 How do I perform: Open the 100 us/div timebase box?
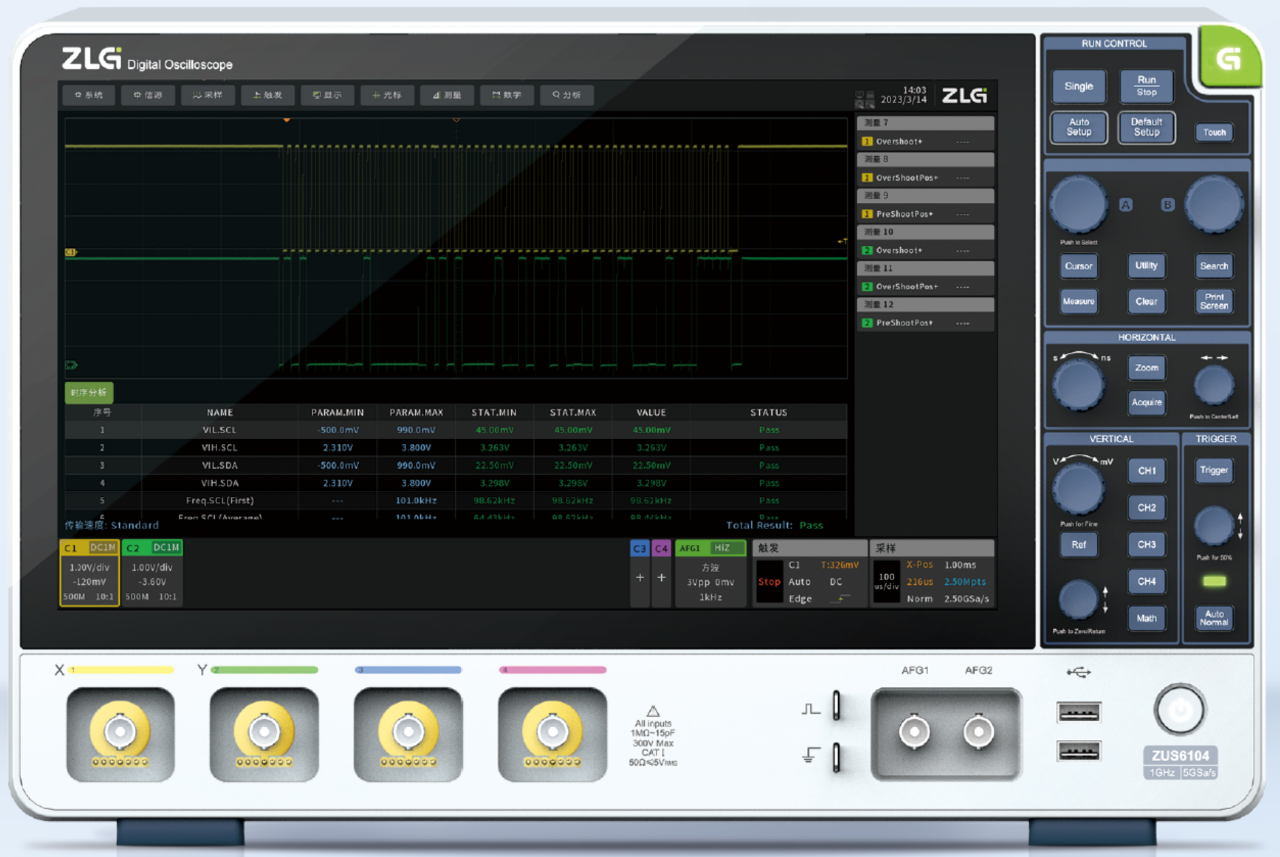[885, 582]
